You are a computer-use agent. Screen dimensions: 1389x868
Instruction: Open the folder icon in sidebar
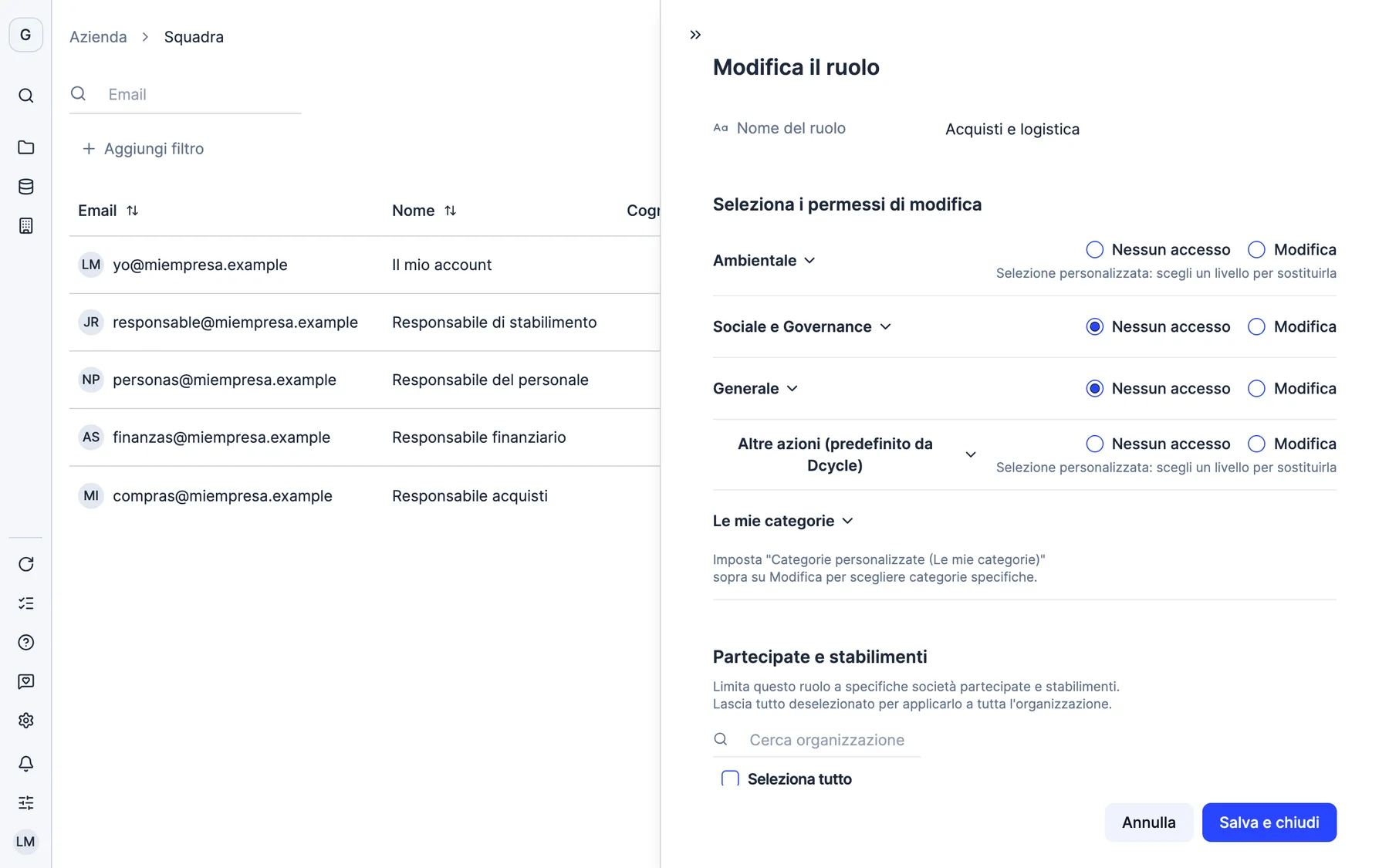click(x=25, y=147)
